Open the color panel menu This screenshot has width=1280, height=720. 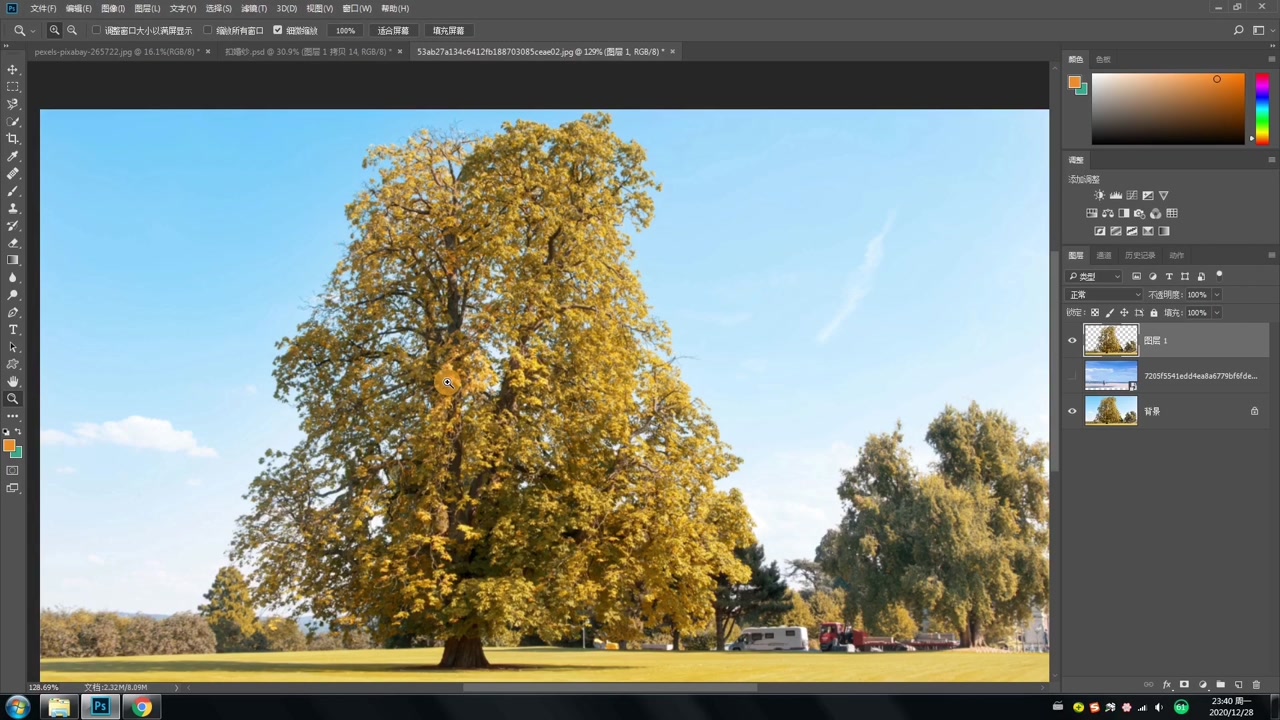point(1271,59)
